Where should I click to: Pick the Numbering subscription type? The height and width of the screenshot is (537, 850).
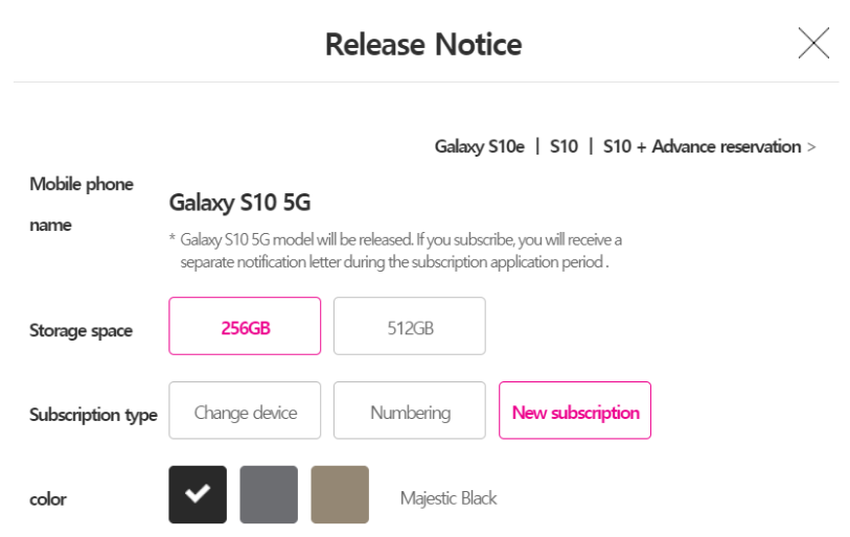[x=409, y=411]
